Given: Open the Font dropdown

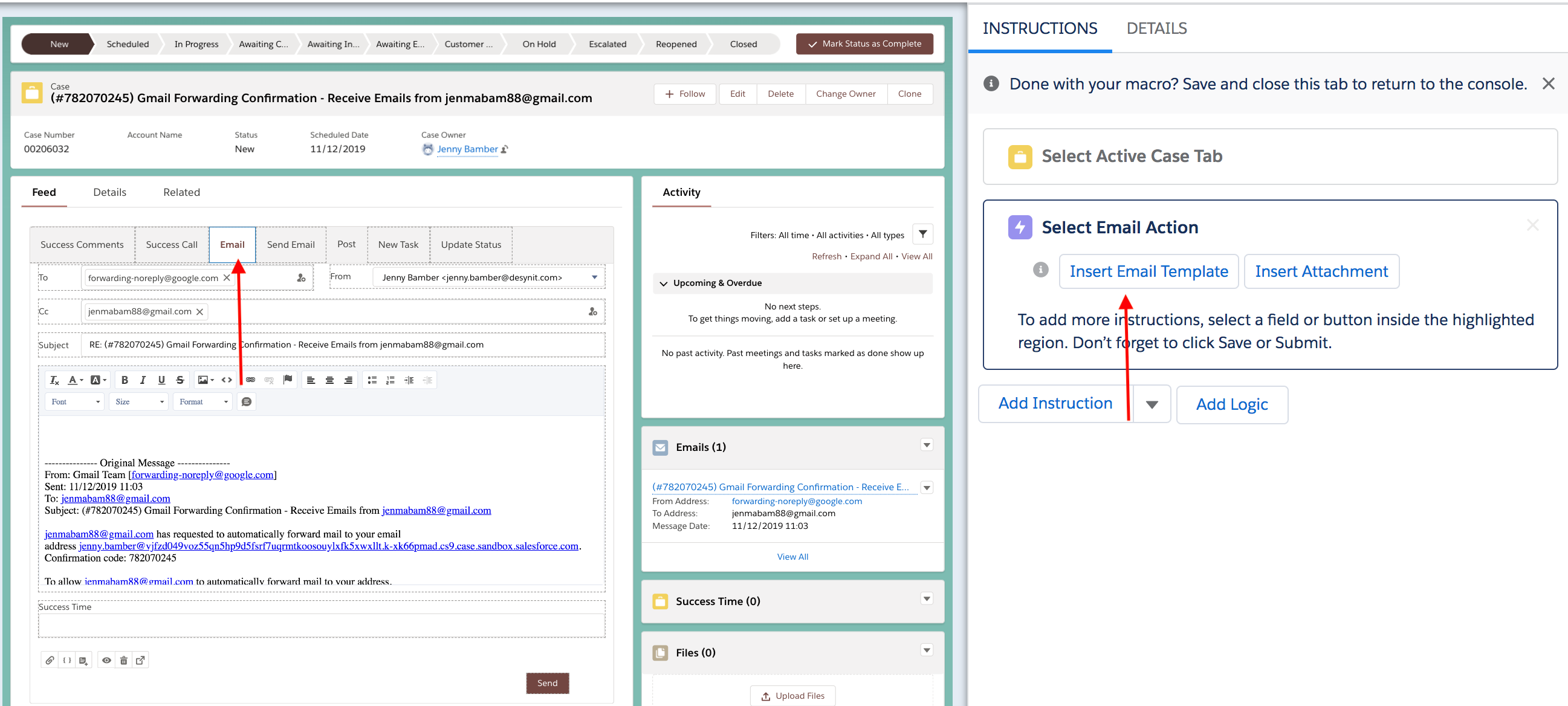Looking at the screenshot, I should tap(76, 402).
